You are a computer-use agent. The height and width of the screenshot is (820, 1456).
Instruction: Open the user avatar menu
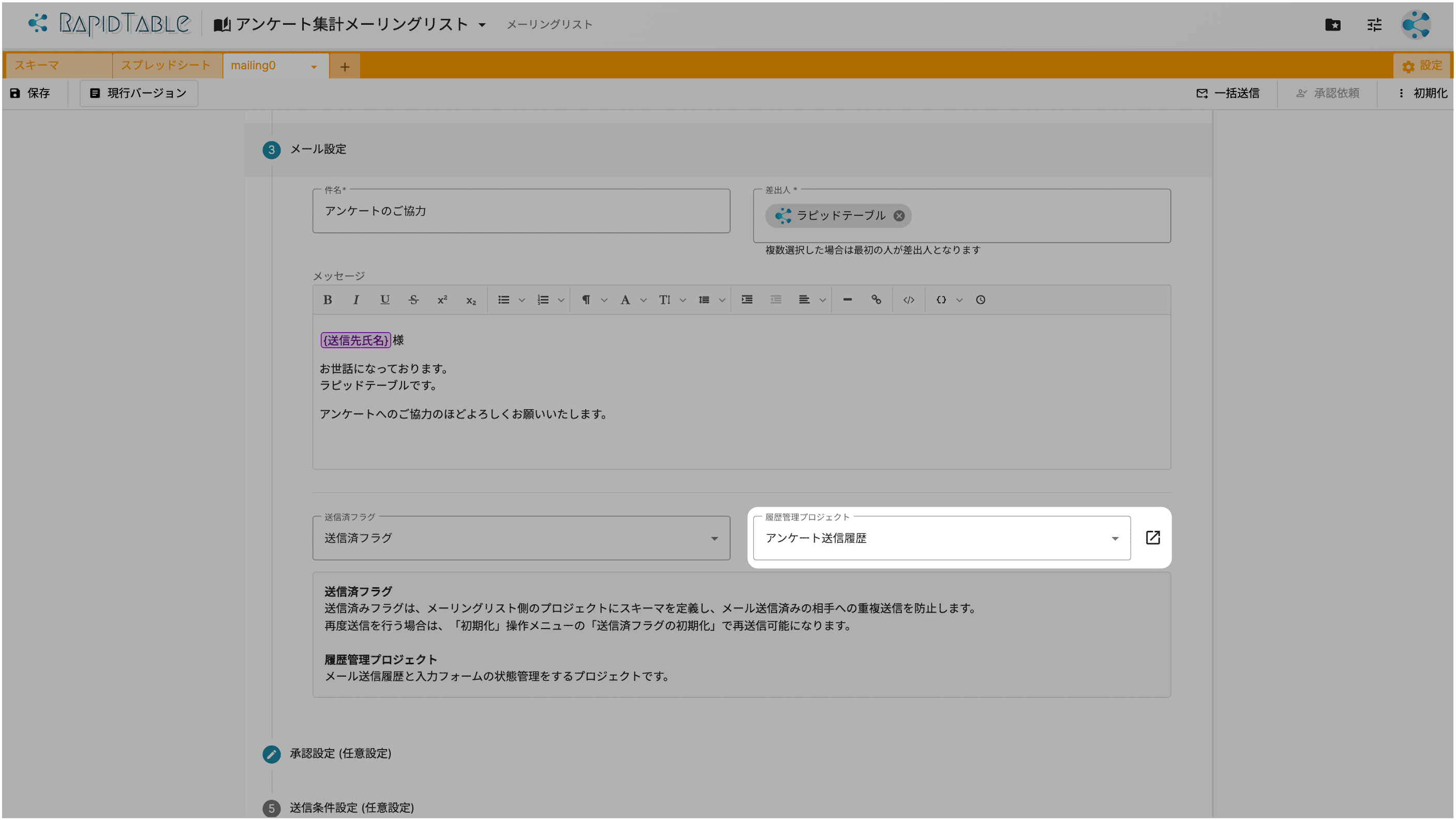click(1417, 25)
